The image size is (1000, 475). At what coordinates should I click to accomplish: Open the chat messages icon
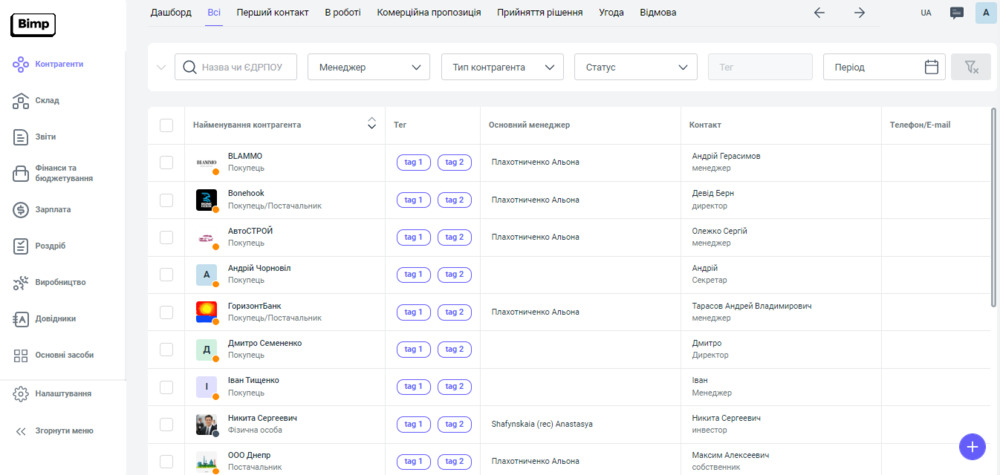[957, 13]
